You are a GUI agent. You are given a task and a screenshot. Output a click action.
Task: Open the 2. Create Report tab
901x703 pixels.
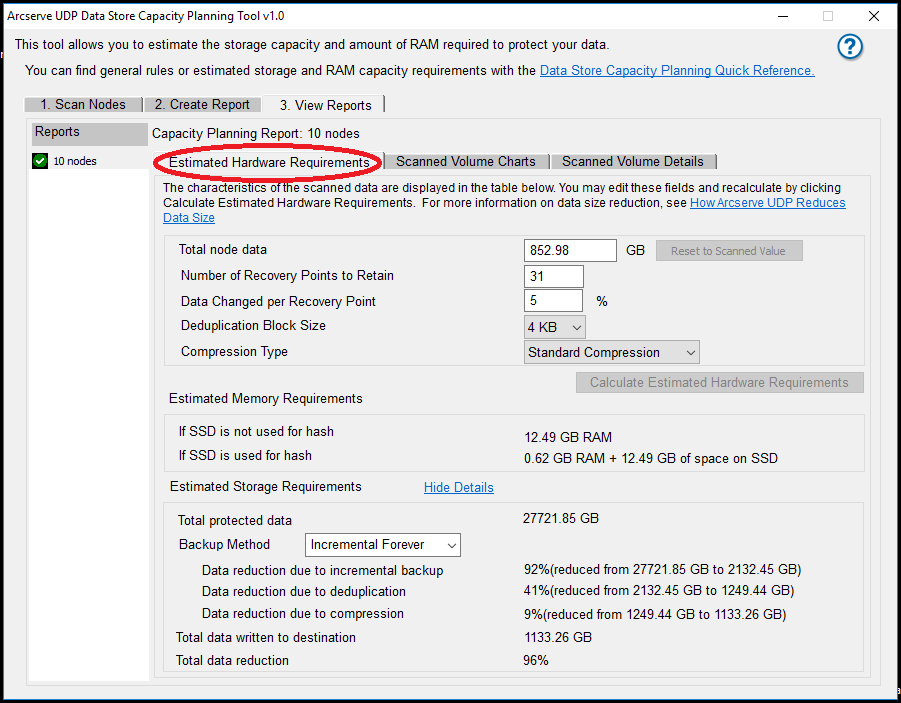(x=202, y=105)
